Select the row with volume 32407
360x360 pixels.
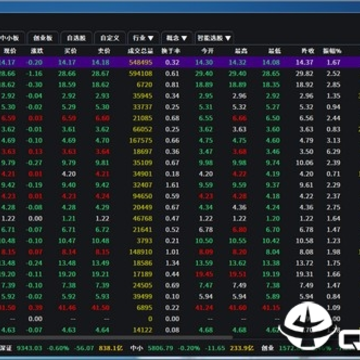pyautogui.click(x=180, y=185)
